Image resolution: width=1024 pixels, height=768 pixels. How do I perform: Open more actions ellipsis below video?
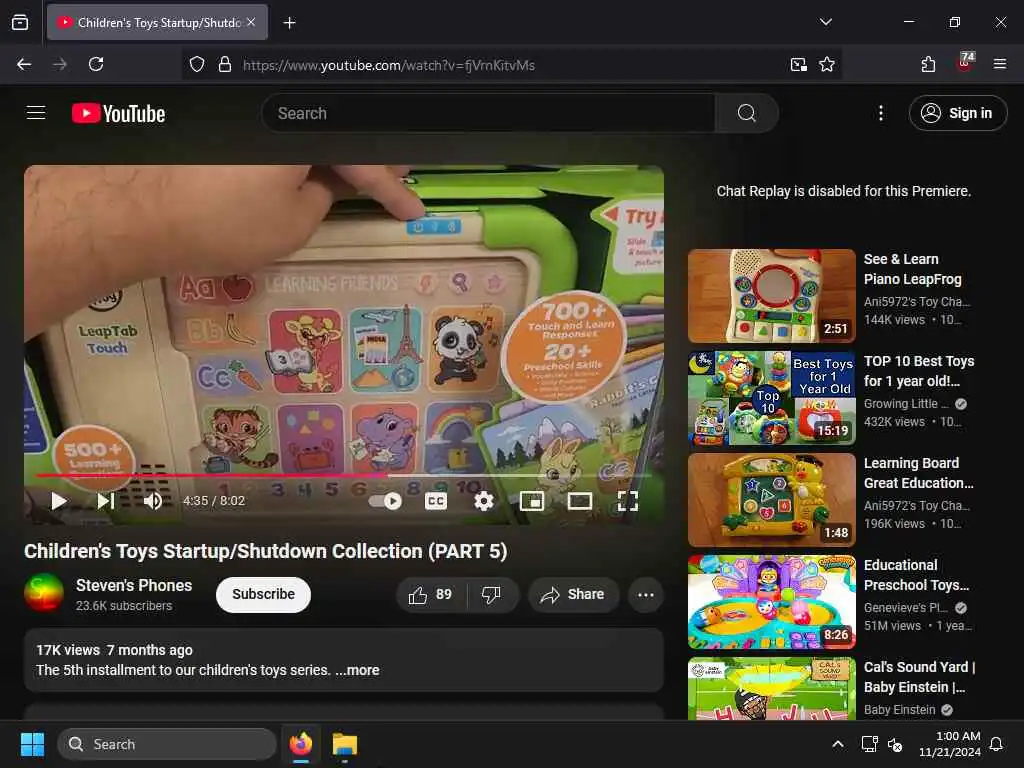645,594
